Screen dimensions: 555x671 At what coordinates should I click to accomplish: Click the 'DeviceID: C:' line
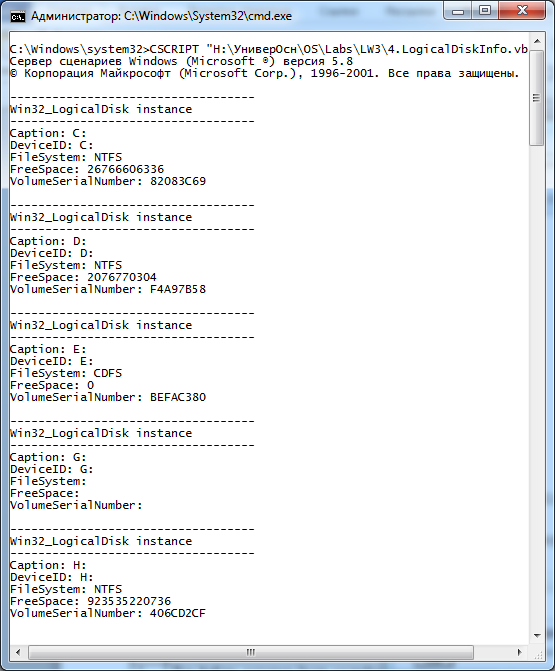click(51, 145)
